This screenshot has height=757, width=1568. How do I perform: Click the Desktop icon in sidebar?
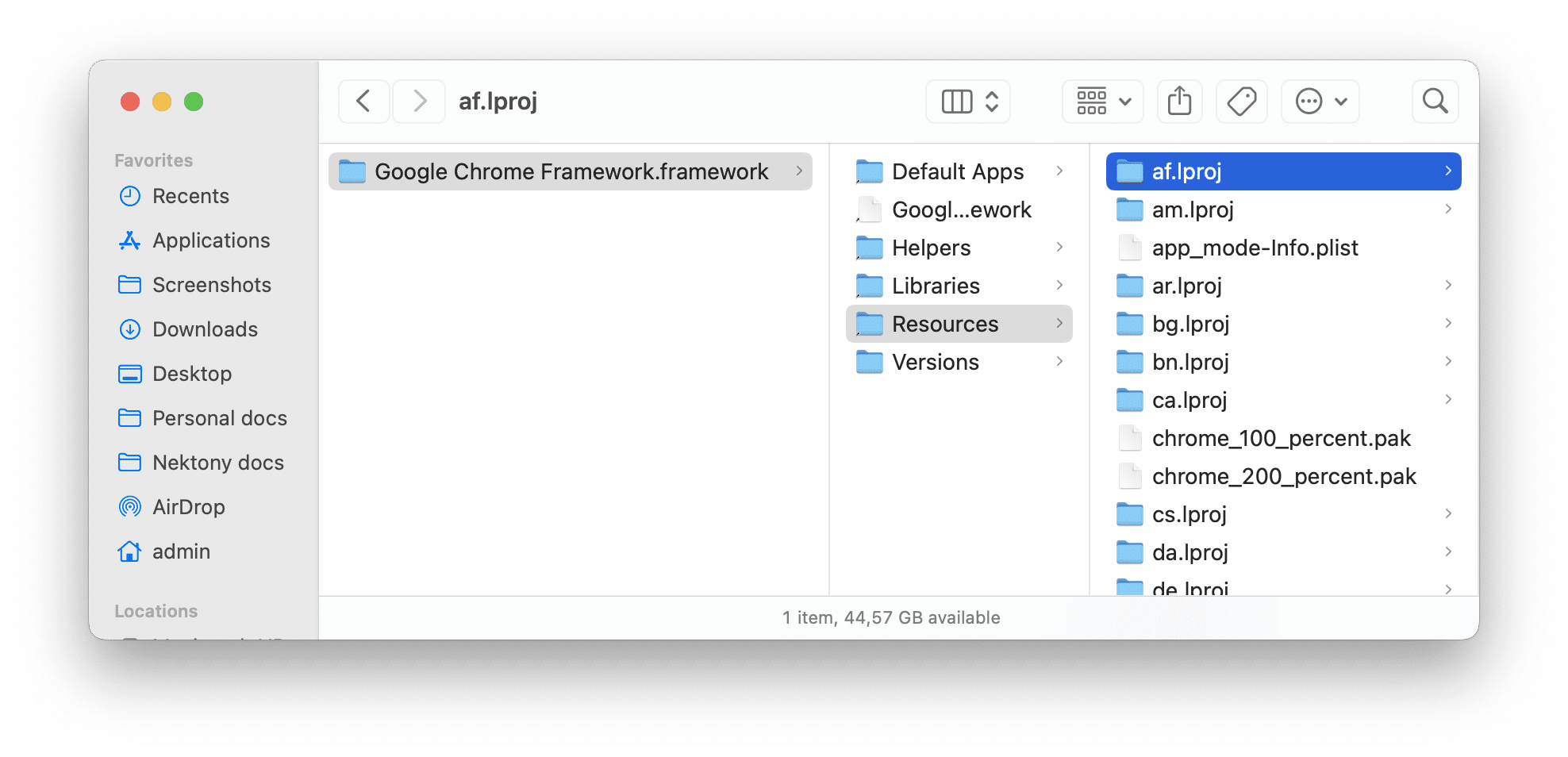click(129, 374)
